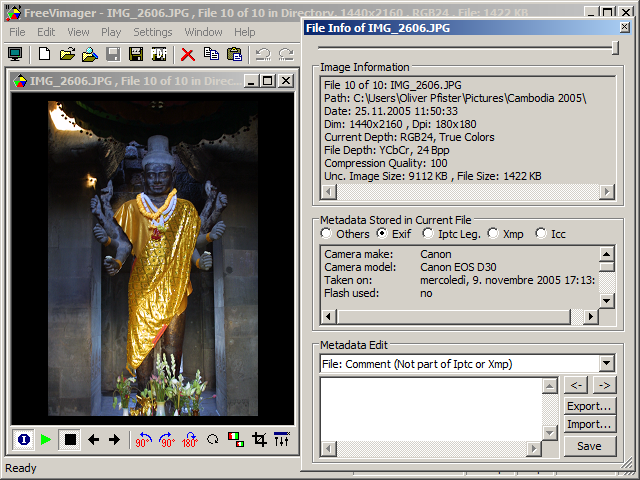Rotate the image 180°
Screen dimensions: 640x480
(189, 439)
